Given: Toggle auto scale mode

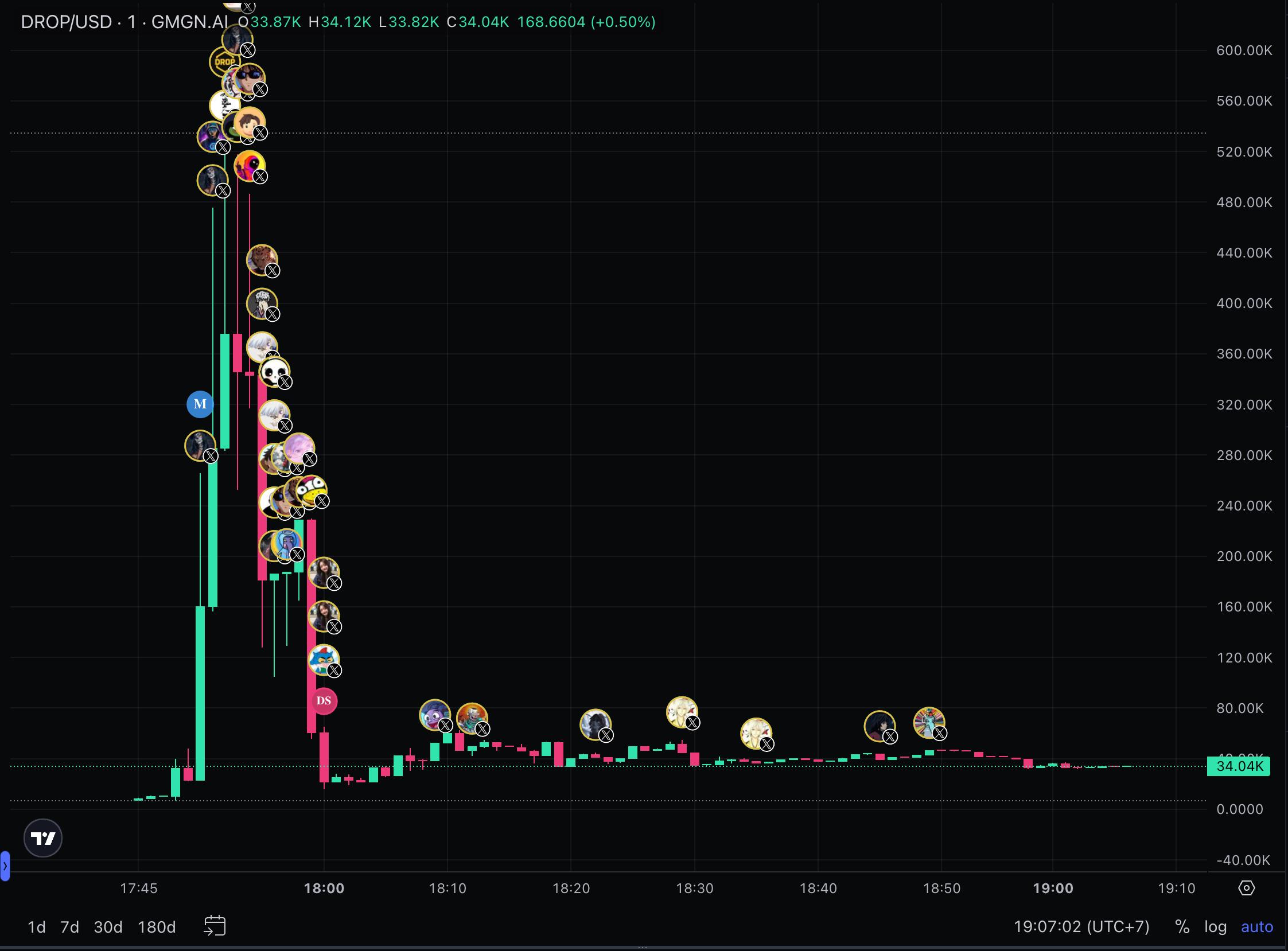Looking at the screenshot, I should point(1256,927).
